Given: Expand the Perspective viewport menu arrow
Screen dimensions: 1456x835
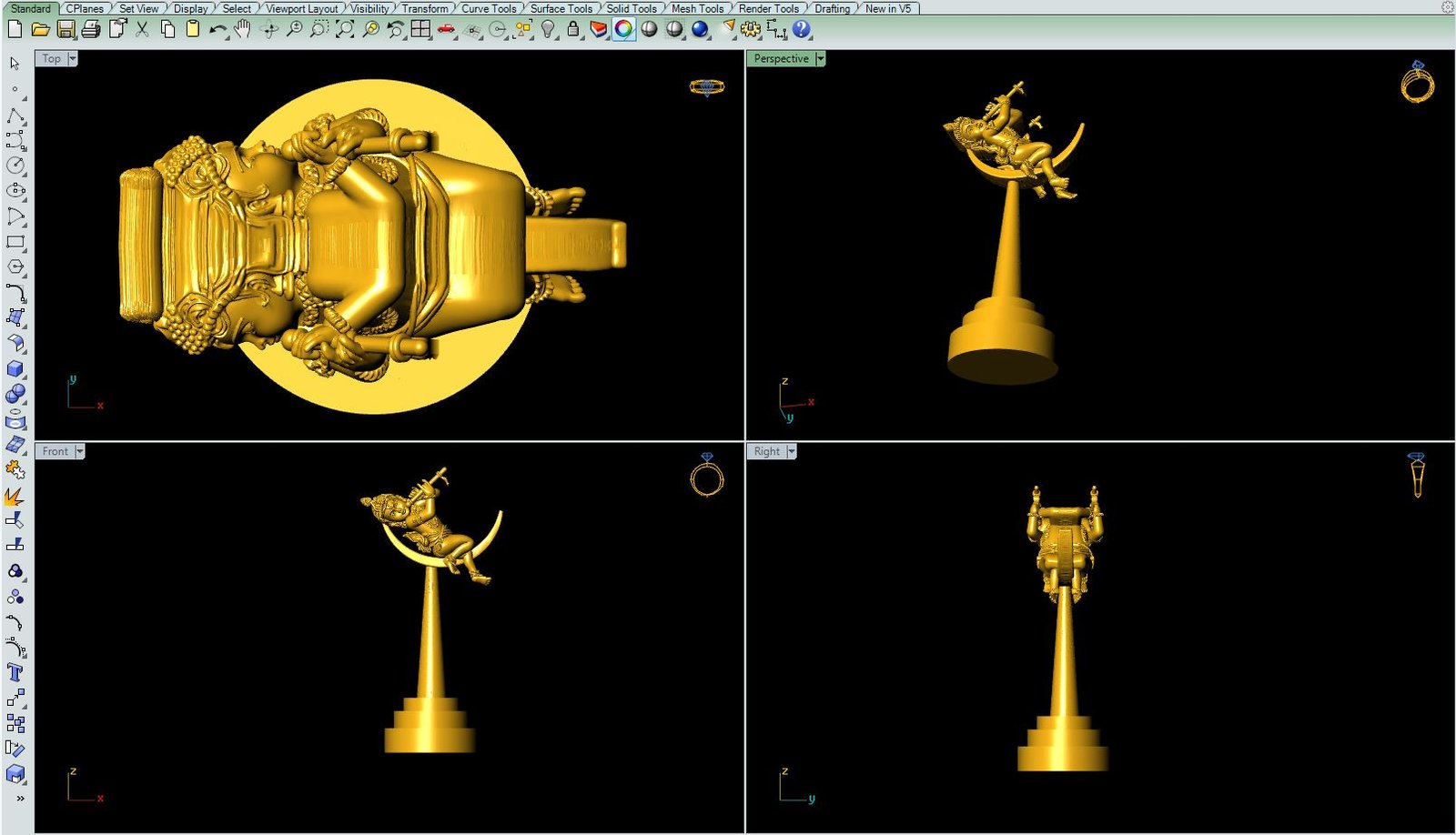Looking at the screenshot, I should click(820, 58).
